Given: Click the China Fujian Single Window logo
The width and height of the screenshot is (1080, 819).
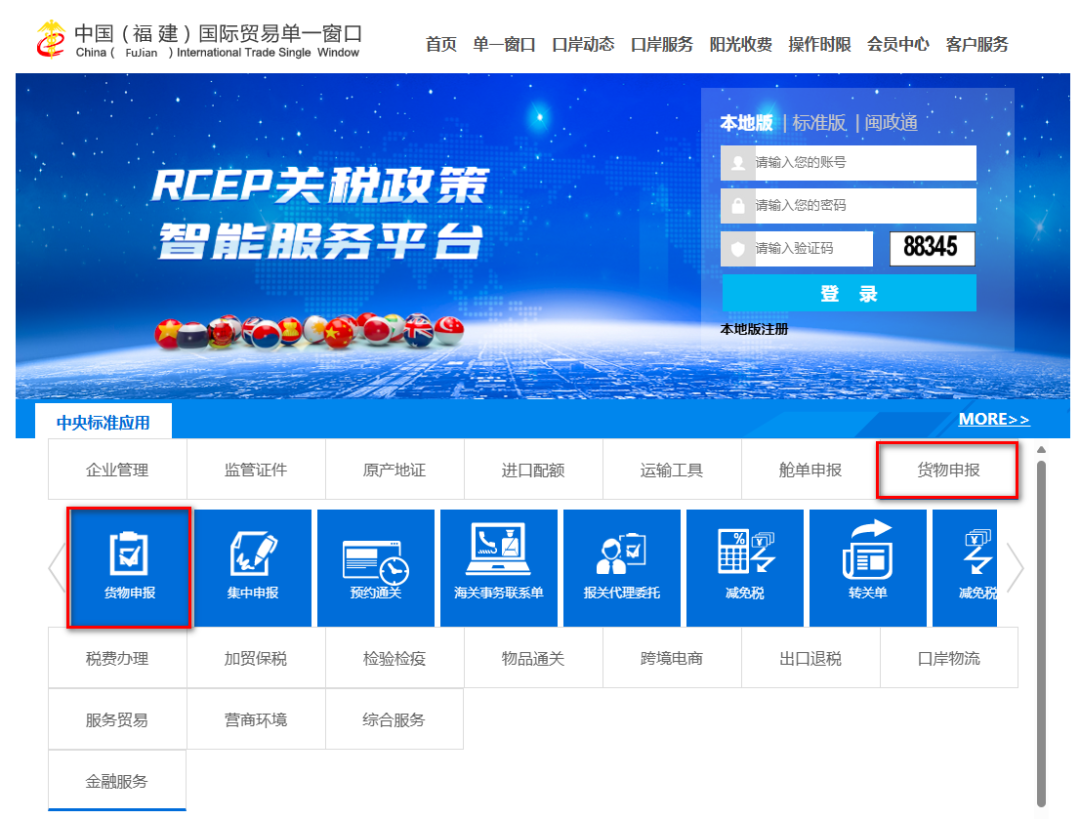Looking at the screenshot, I should point(198,40).
